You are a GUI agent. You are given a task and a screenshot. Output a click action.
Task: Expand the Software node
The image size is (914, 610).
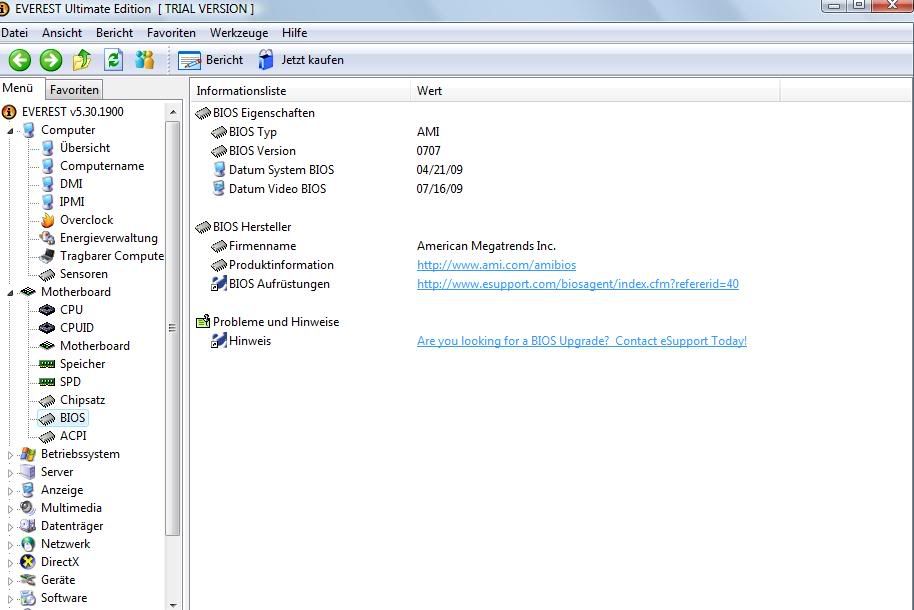(10, 599)
